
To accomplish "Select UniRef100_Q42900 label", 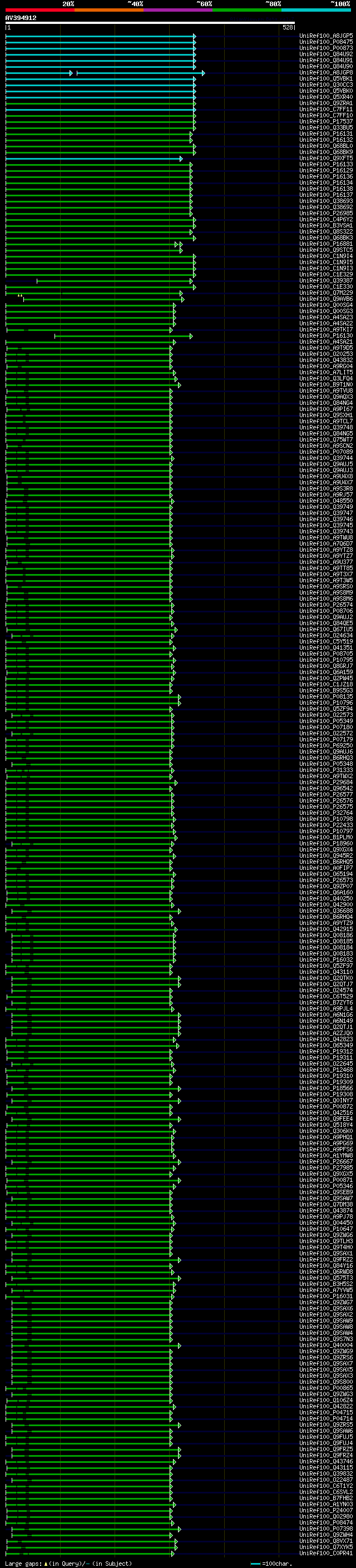I will [325, 904].
